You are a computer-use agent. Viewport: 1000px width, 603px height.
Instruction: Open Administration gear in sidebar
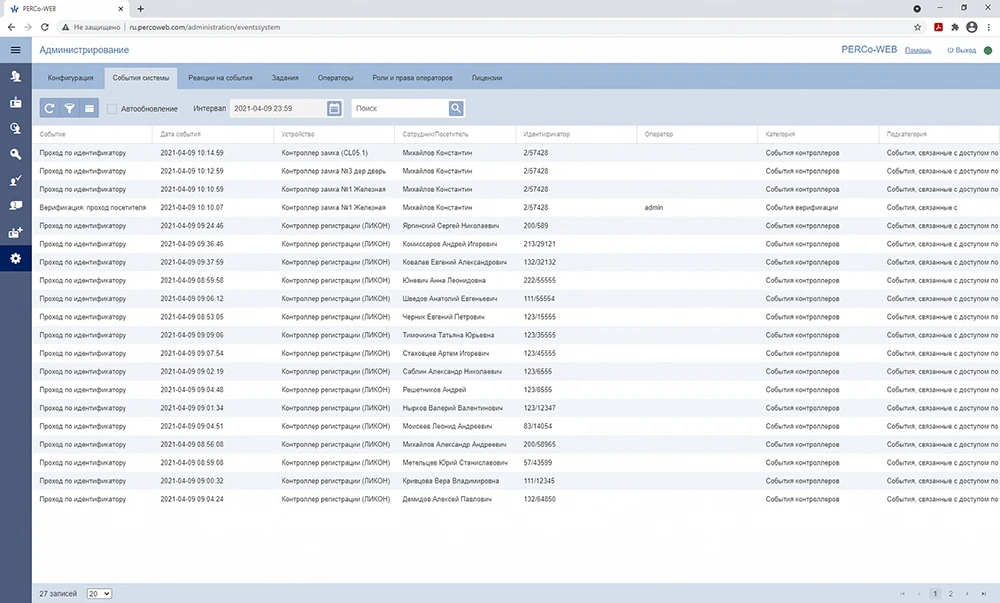pos(15,259)
